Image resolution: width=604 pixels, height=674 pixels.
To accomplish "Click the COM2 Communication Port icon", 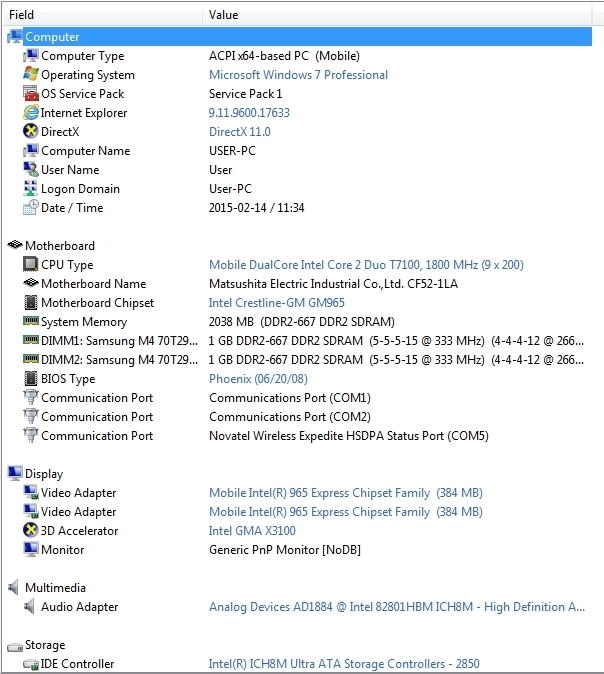I will (x=31, y=417).
